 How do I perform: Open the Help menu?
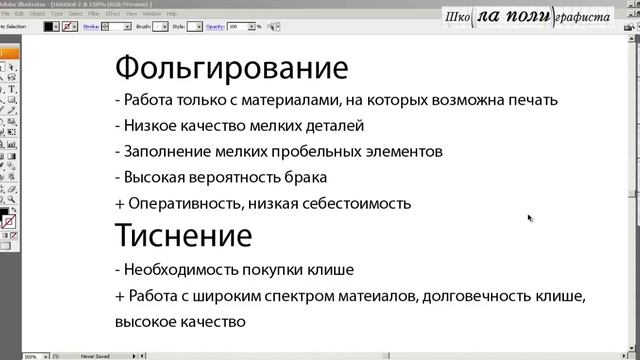coord(171,14)
